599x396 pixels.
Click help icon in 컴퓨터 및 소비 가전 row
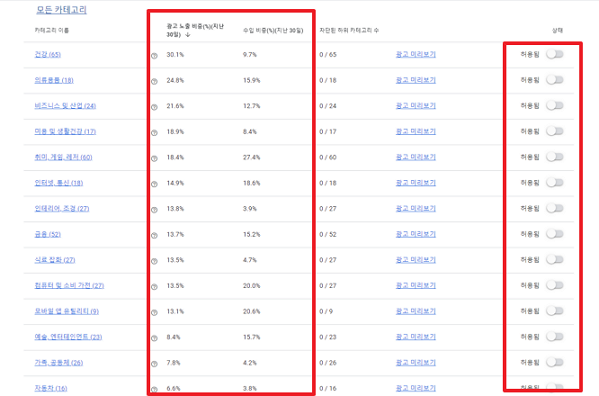point(154,287)
